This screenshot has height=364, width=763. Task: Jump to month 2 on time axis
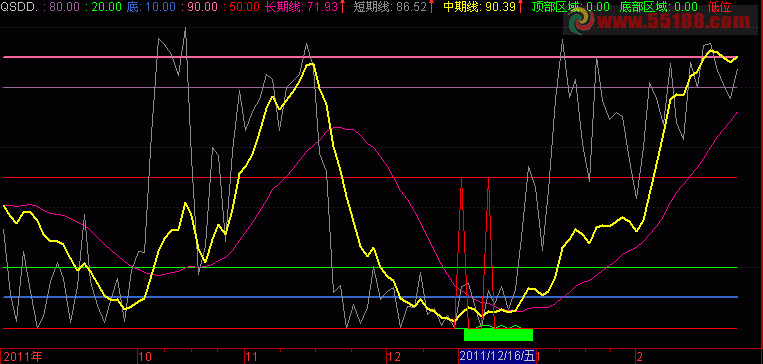(x=639, y=357)
